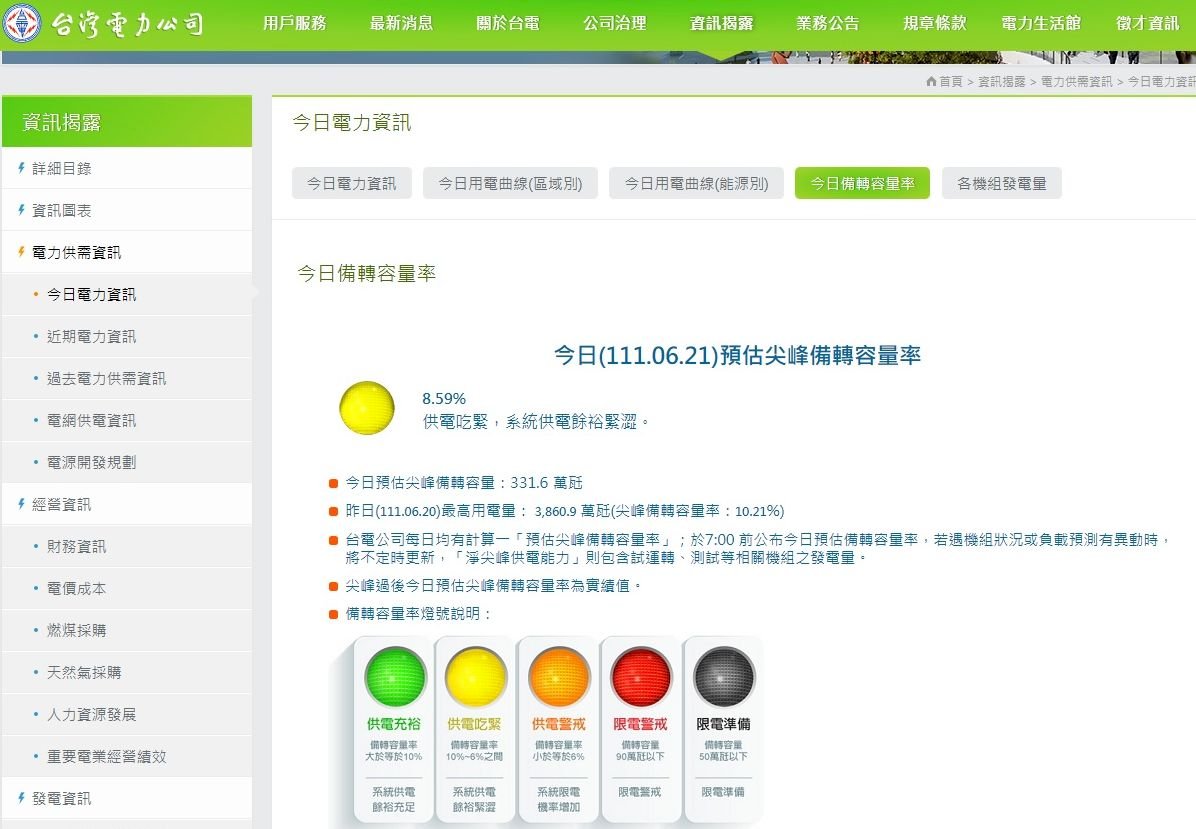Open 近期電力資訊 in the sidebar
Viewport: 1196px width, 829px height.
pos(127,336)
